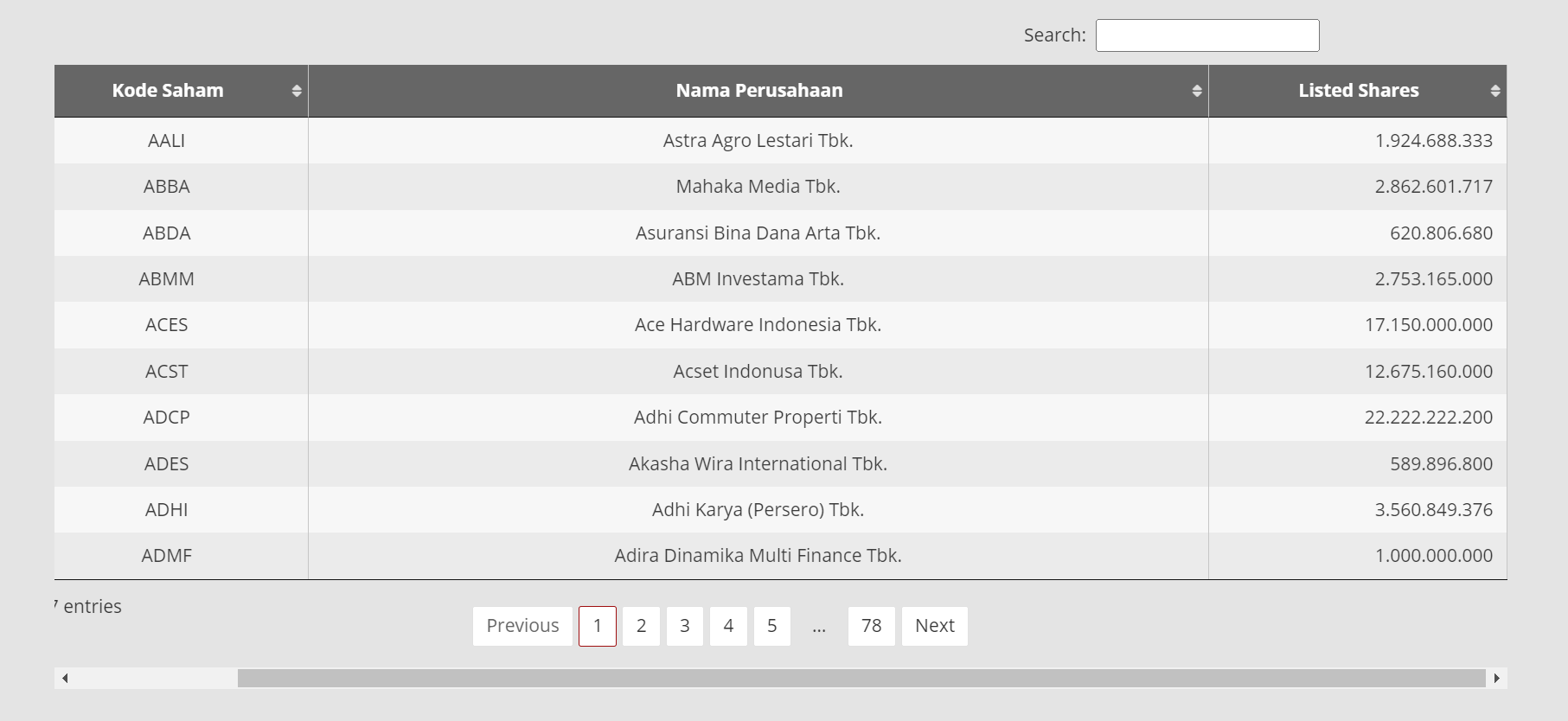Viewport: 1568px width, 721px height.
Task: Go to the Previous page
Action: click(x=522, y=626)
